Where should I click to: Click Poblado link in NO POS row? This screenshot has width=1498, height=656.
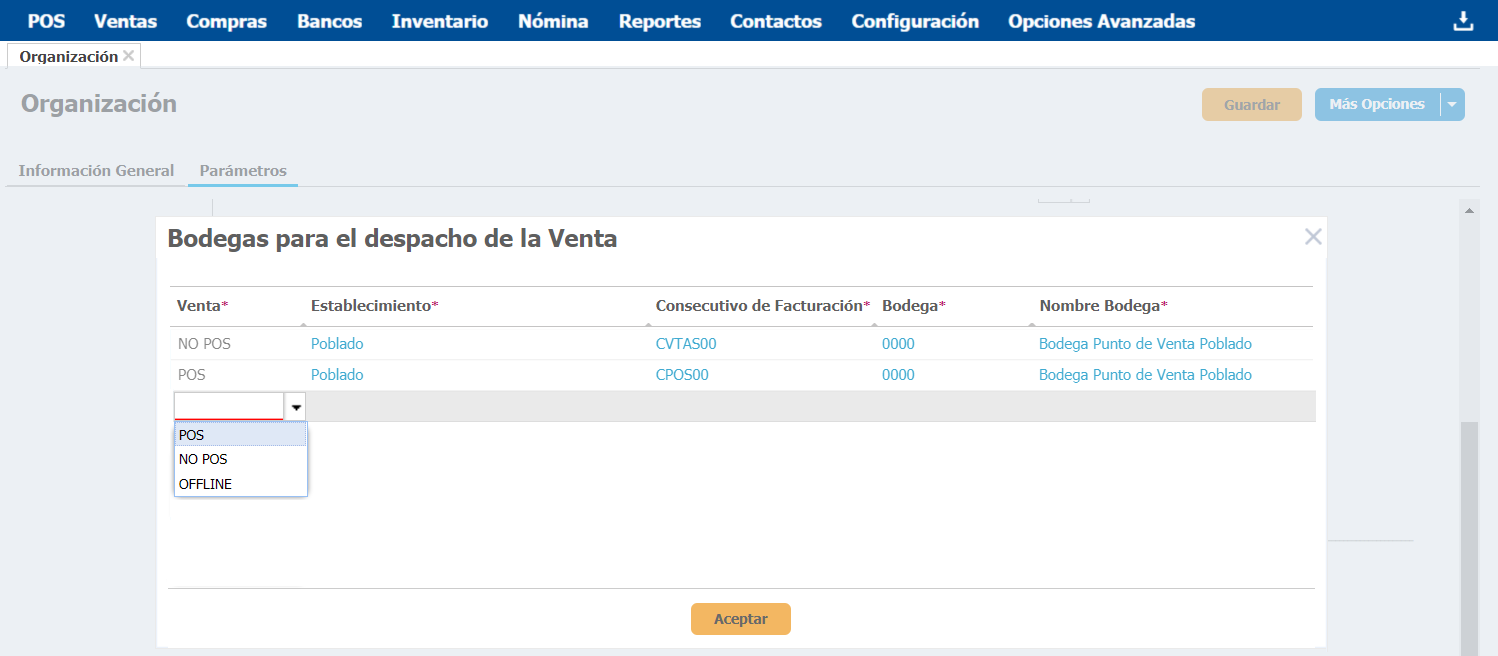(337, 344)
